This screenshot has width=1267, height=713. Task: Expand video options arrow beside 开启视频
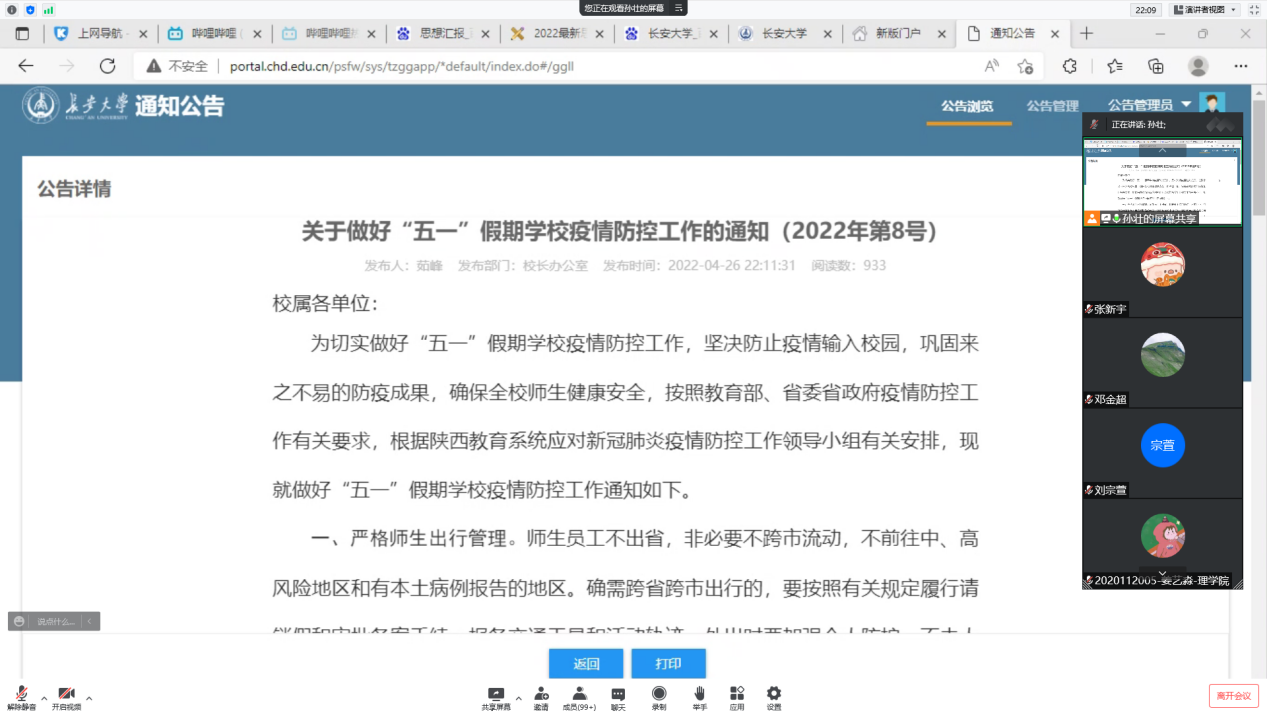(x=89, y=698)
